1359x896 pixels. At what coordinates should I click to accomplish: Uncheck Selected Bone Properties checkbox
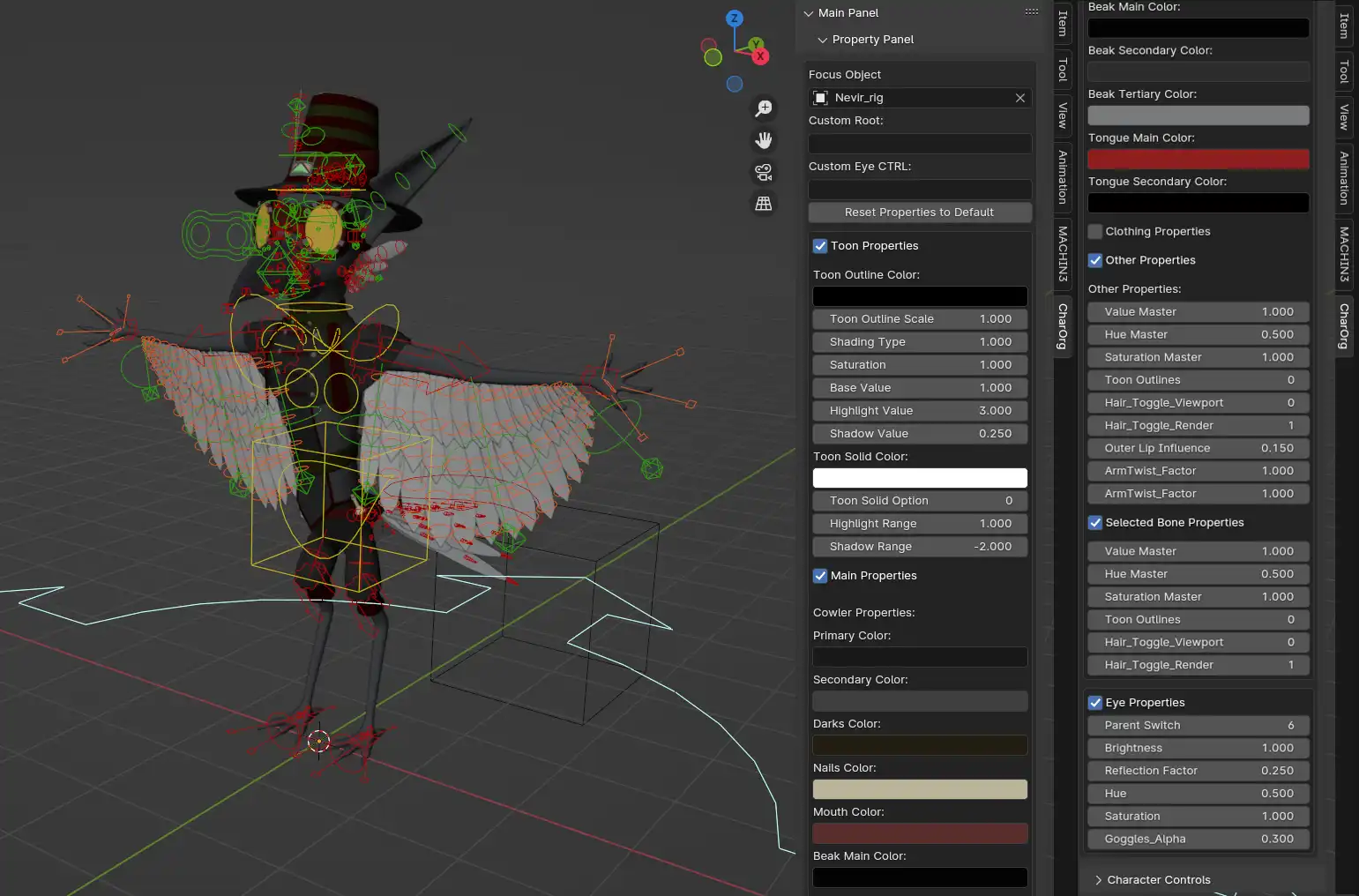point(1095,523)
